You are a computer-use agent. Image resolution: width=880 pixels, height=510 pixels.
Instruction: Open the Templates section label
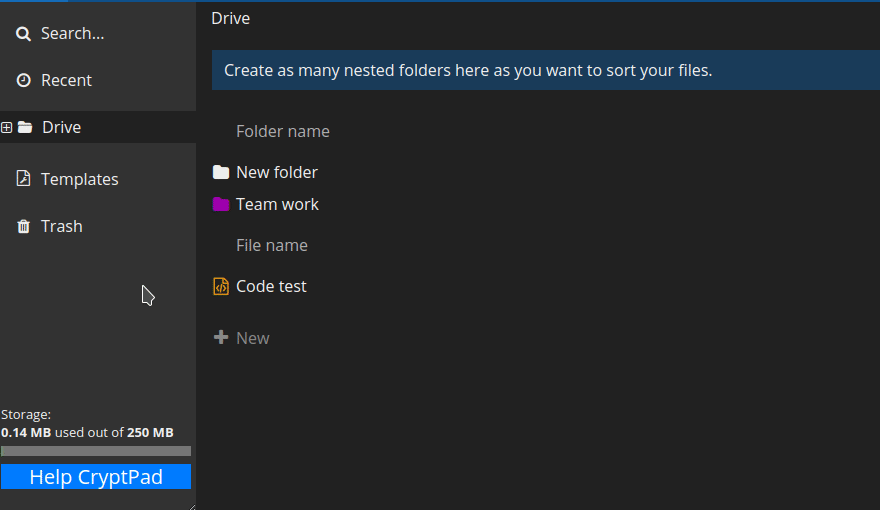tap(79, 180)
